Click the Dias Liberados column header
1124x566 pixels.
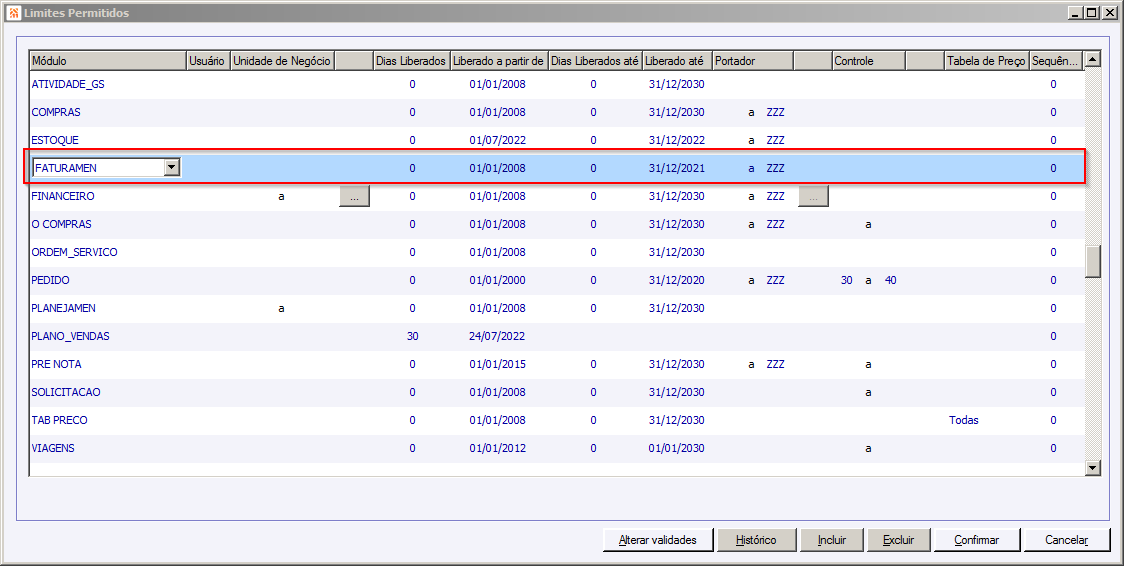[411, 61]
